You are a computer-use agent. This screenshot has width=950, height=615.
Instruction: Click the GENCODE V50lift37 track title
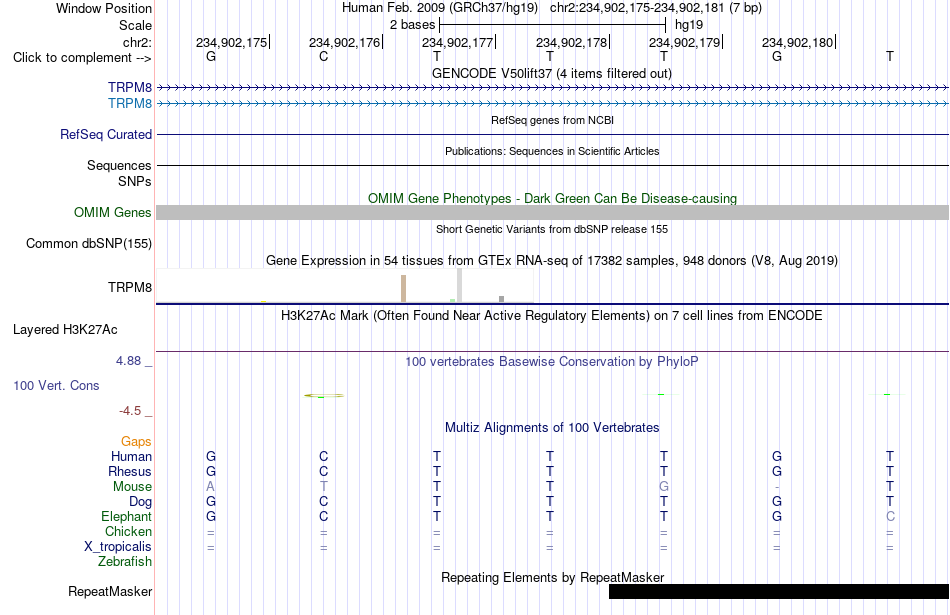pos(552,73)
